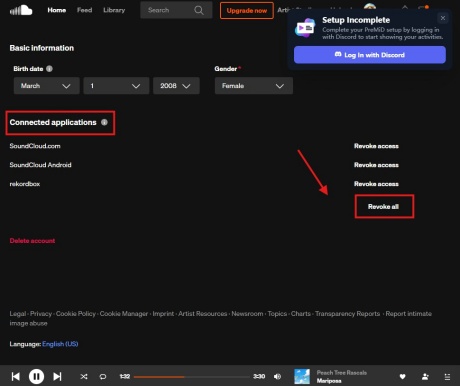The height and width of the screenshot is (386, 460).
Task: Click the SoundCloud.com application name
Action: (35, 146)
